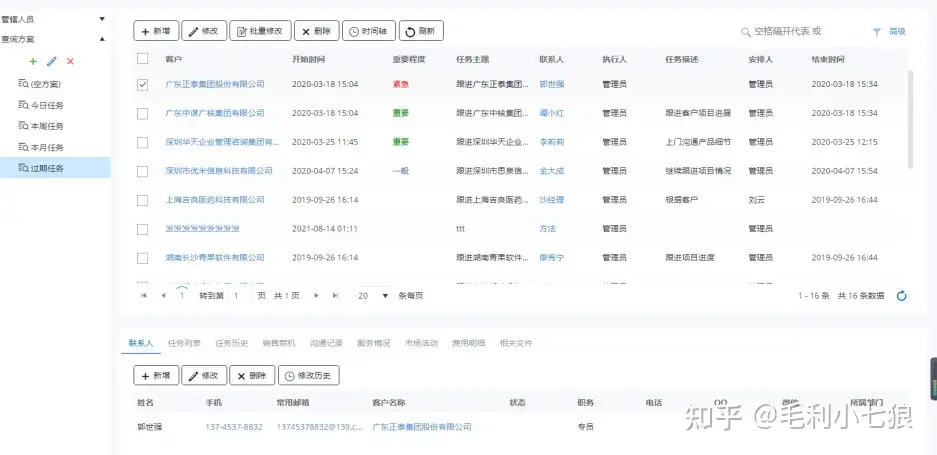The image size is (937, 455).
Task: Click the search magnifier icon
Action: 745,32
